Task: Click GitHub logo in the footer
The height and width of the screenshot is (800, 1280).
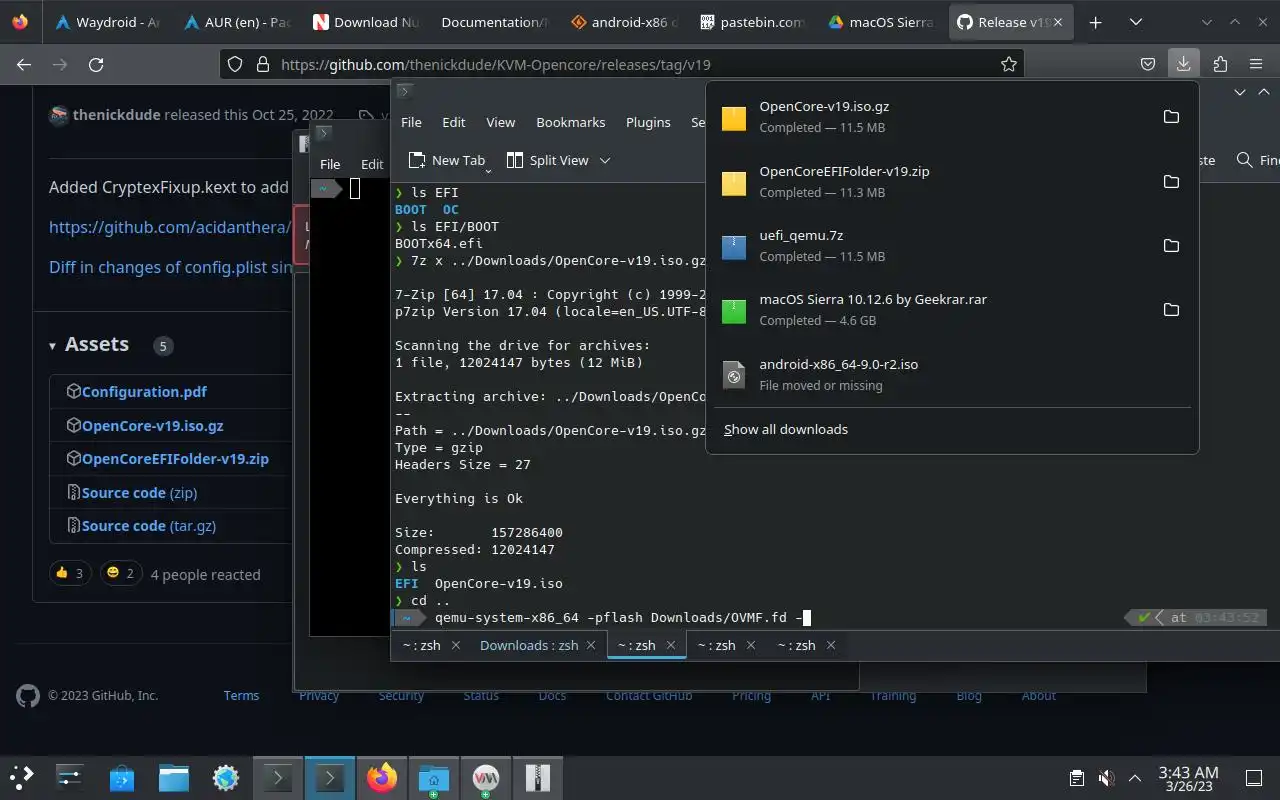Action: coord(28,695)
